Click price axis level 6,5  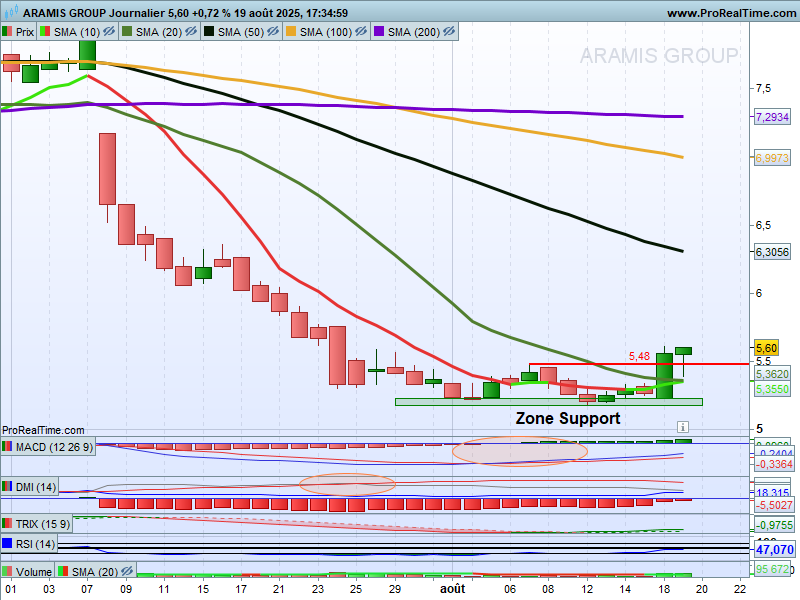[763, 225]
